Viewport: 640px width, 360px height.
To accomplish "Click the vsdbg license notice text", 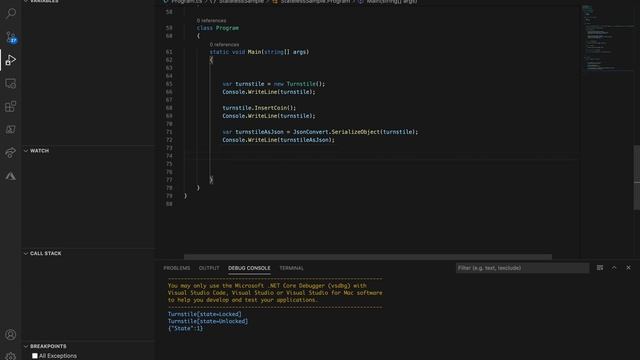I will coord(275,293).
